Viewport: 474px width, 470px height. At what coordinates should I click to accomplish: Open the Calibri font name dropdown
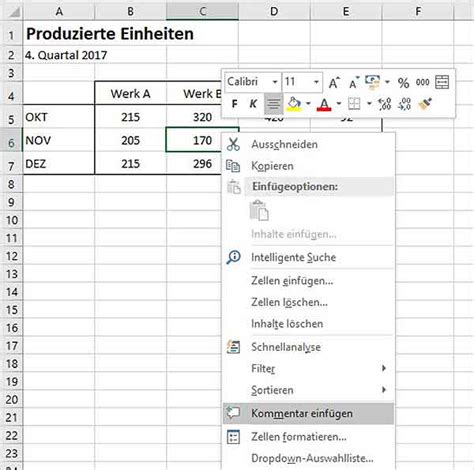click(x=275, y=82)
